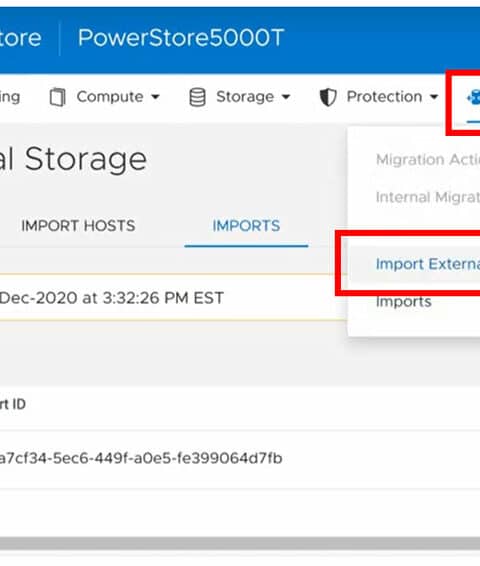Click the Migration icon in red box
This screenshot has height=566, width=480.
click(x=473, y=97)
